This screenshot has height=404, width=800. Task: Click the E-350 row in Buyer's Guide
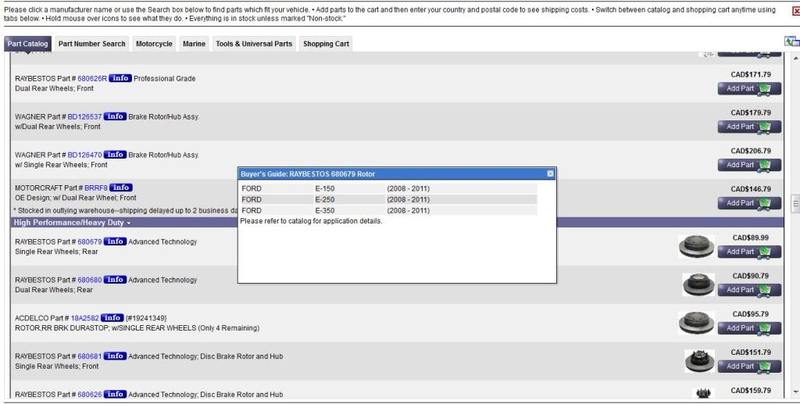(389, 210)
